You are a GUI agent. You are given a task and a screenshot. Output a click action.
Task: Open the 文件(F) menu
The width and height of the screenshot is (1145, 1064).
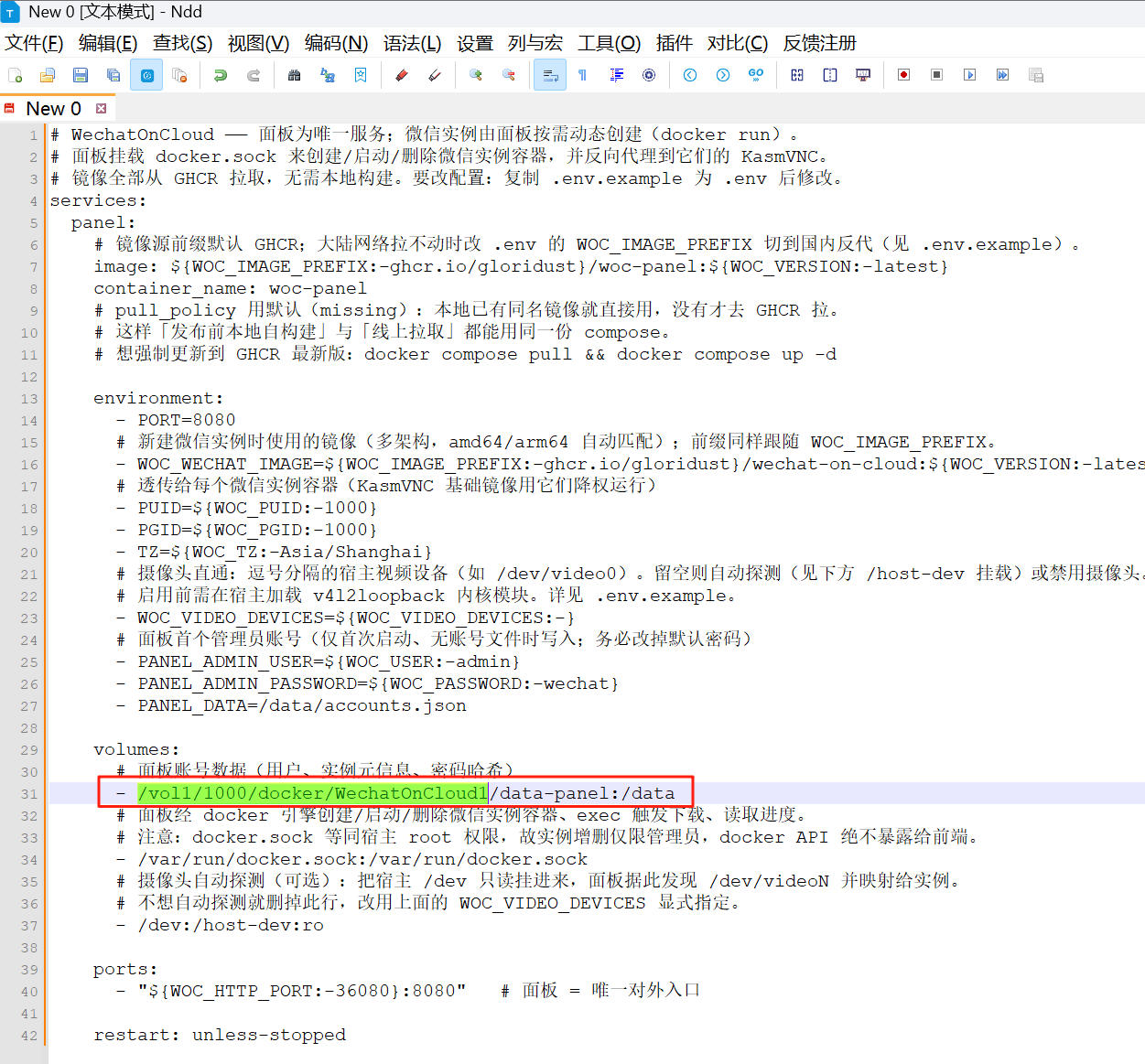(x=34, y=43)
